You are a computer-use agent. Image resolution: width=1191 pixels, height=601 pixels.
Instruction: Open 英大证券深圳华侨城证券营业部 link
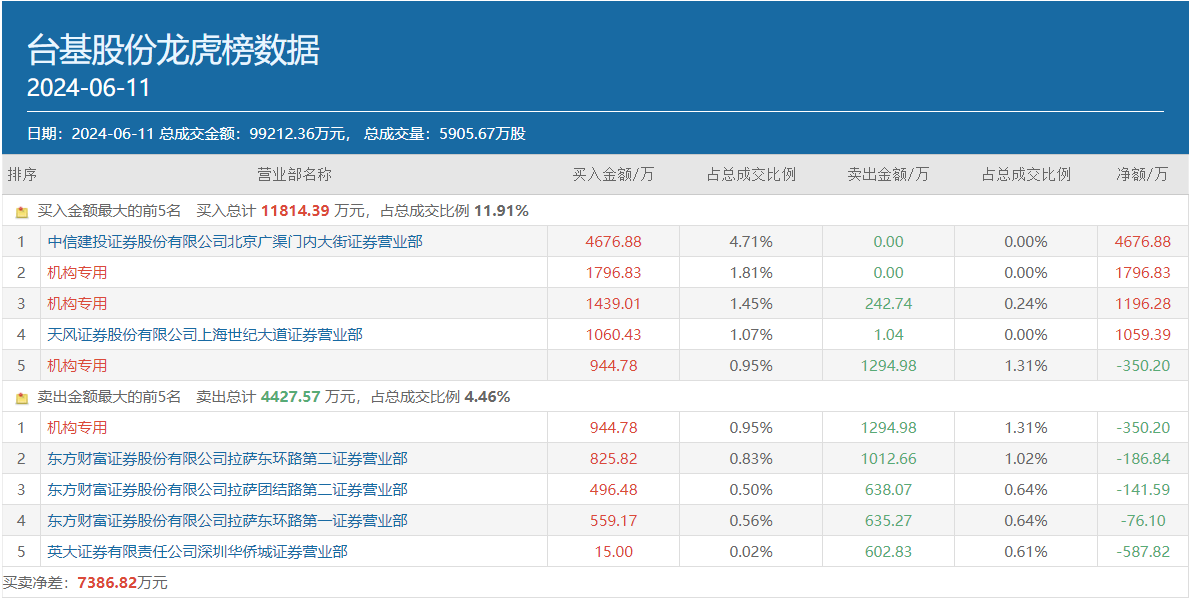tap(197, 552)
